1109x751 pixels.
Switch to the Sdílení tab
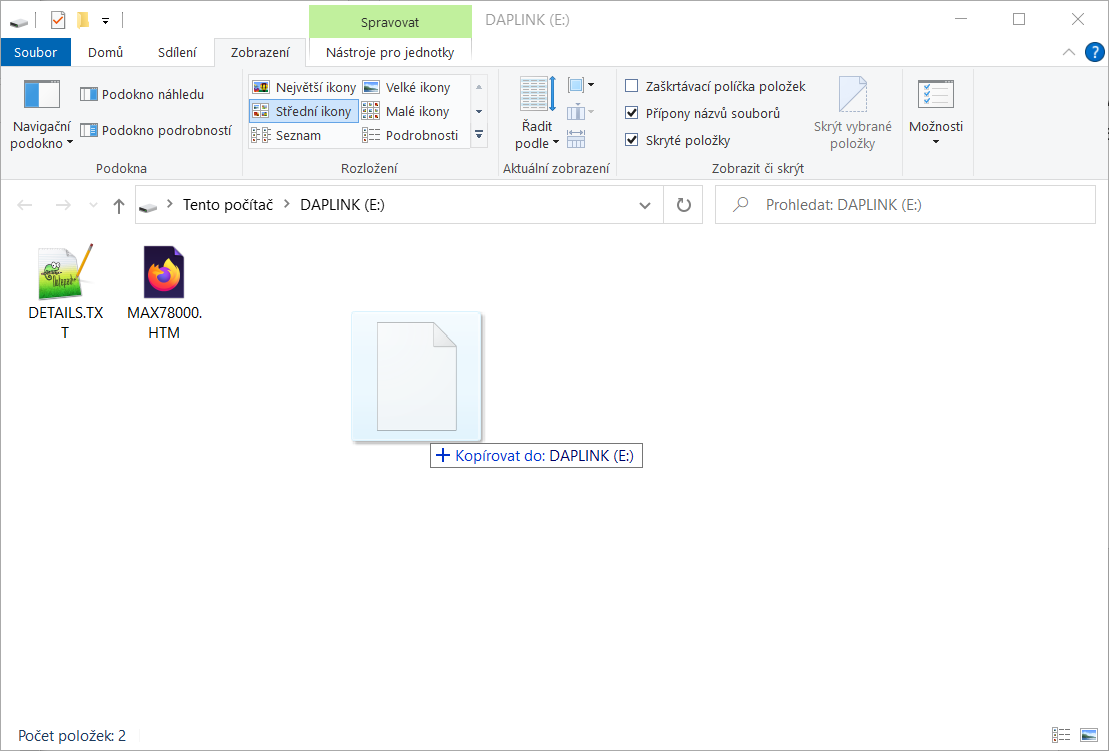[177, 52]
